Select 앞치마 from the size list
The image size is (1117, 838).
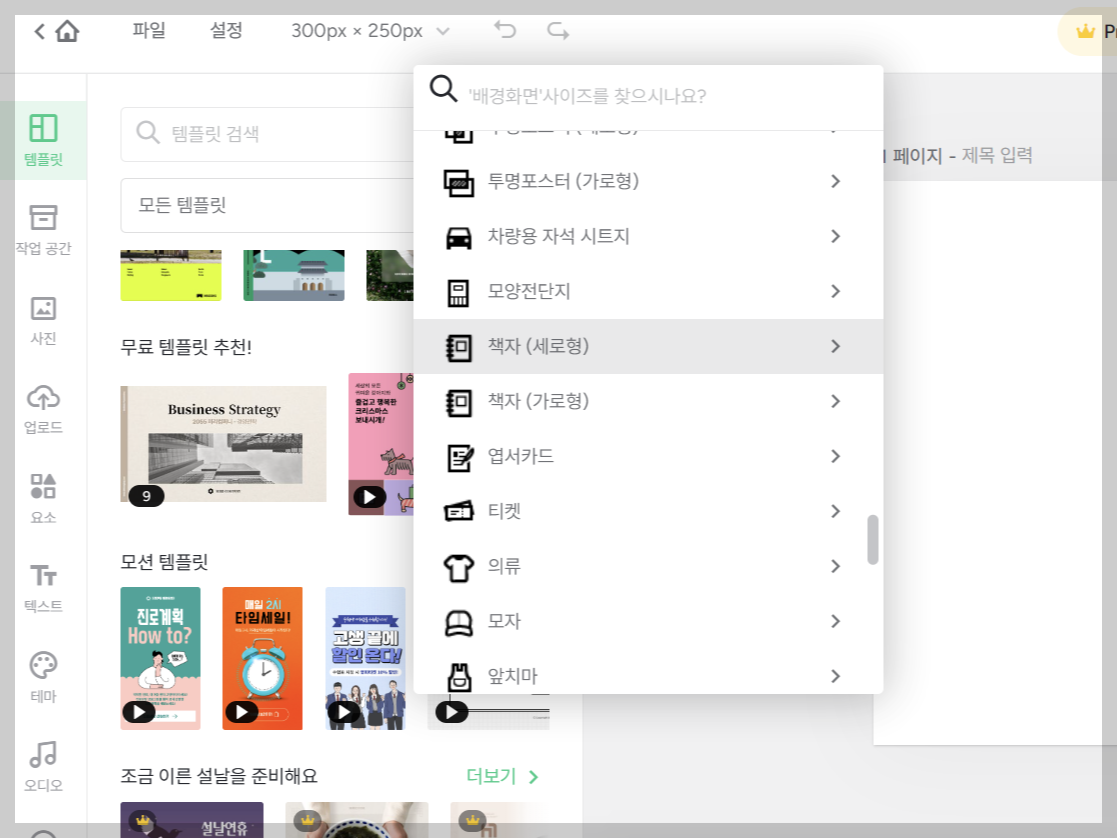[x=648, y=674]
